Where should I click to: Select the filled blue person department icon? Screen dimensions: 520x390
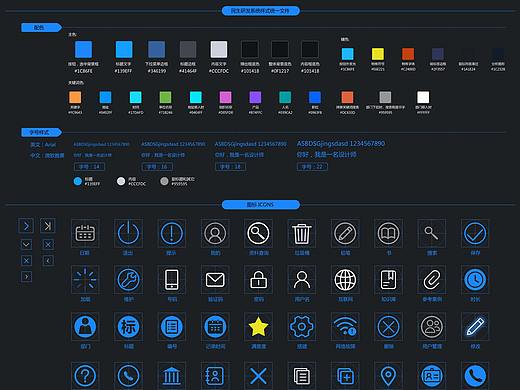[85, 326]
